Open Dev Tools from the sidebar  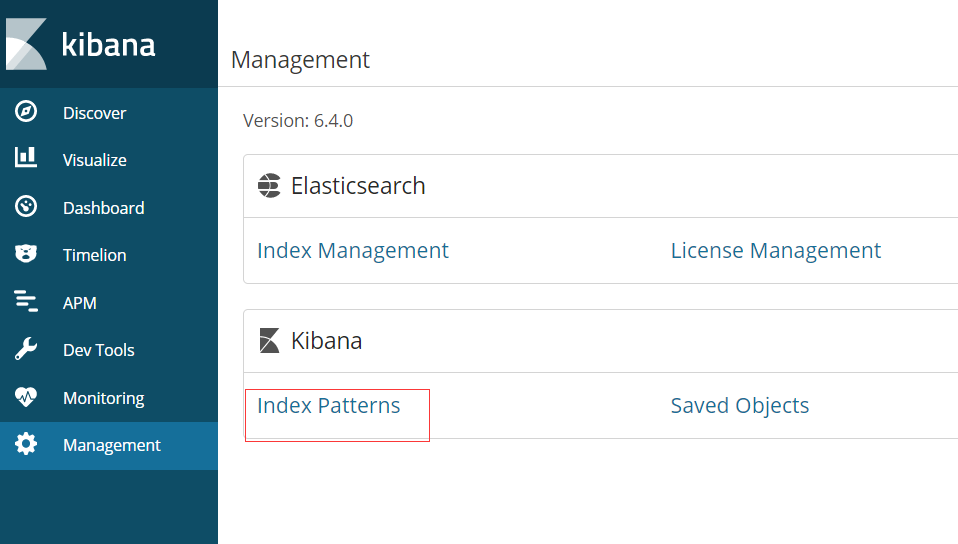coord(98,350)
